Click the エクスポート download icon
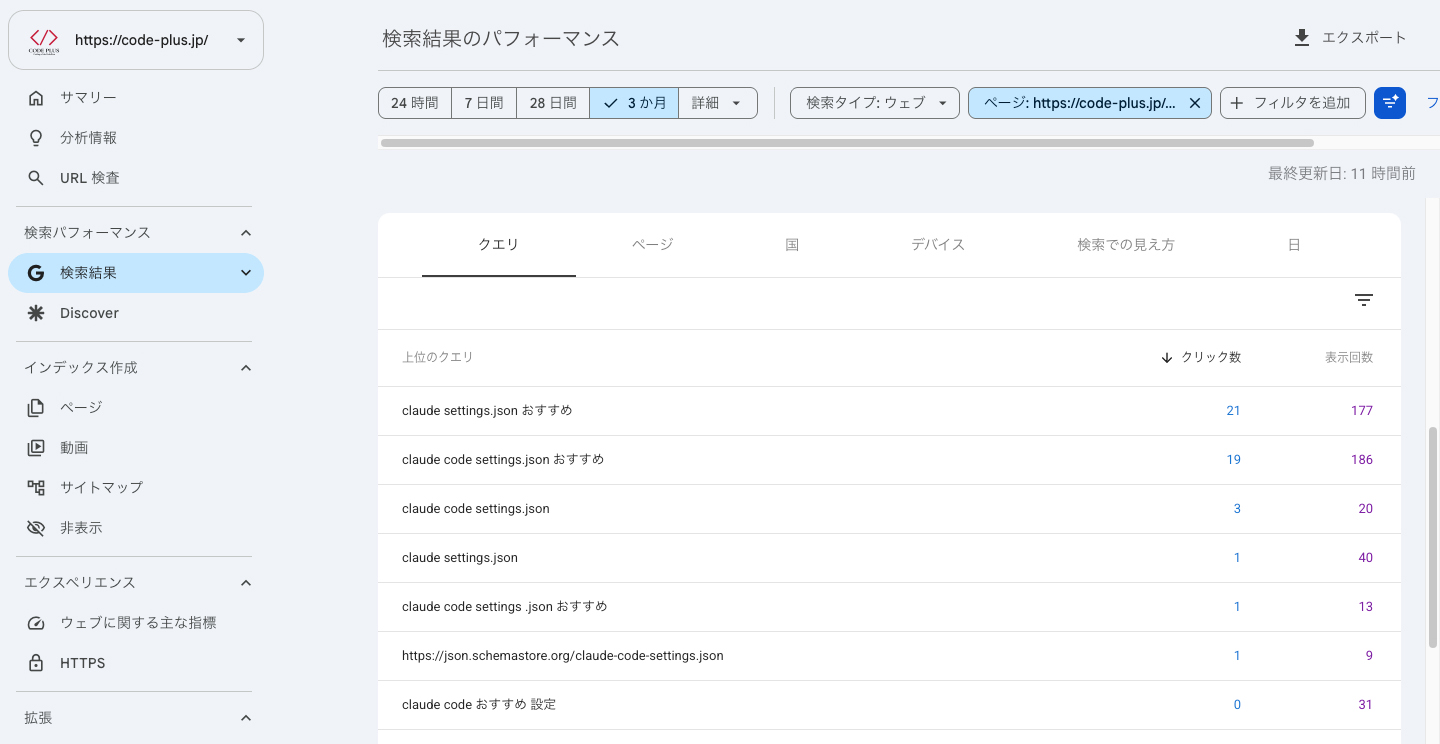 point(1301,38)
